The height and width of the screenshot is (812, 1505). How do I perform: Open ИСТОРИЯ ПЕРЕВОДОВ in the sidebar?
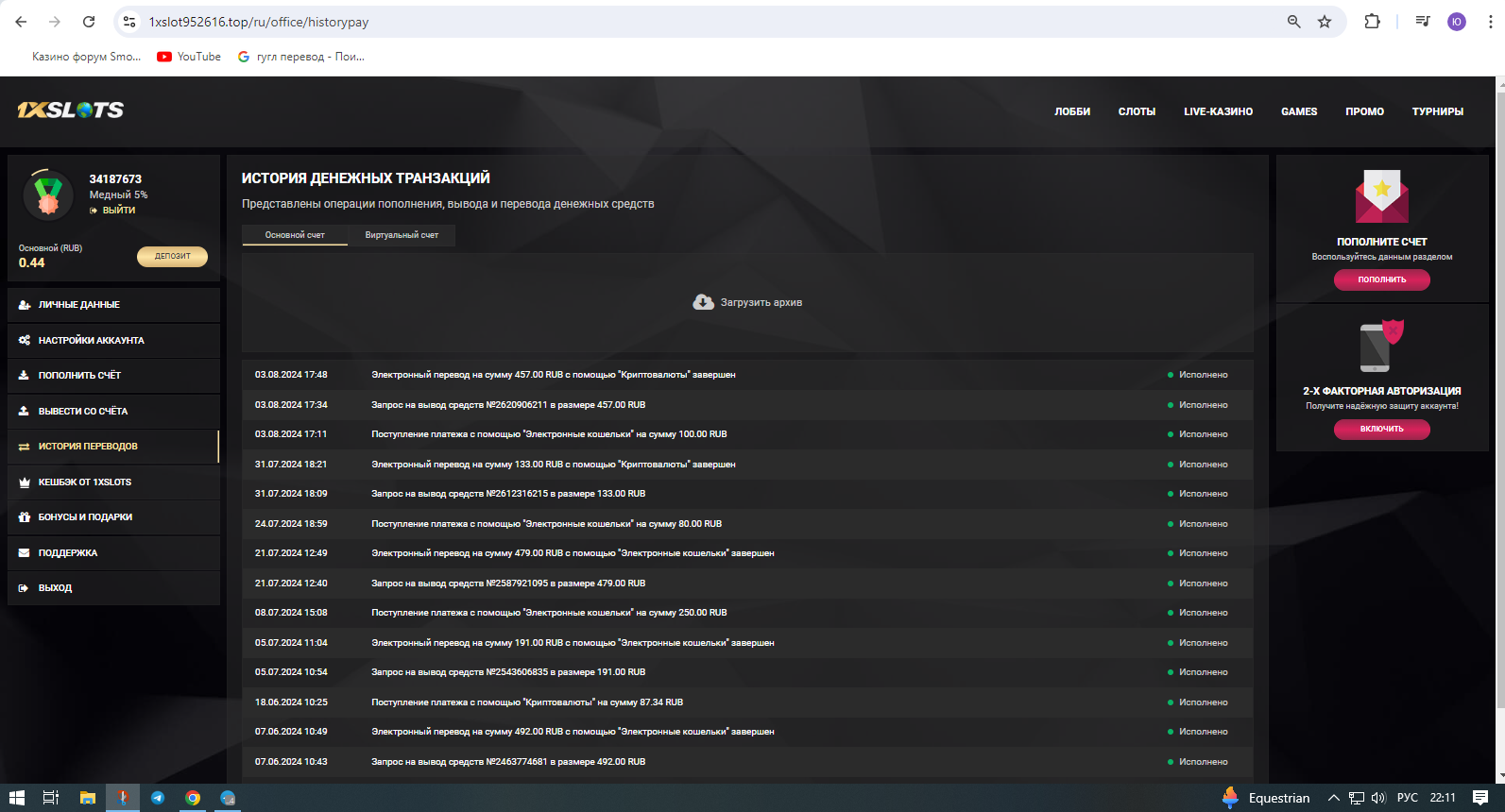pos(113,447)
